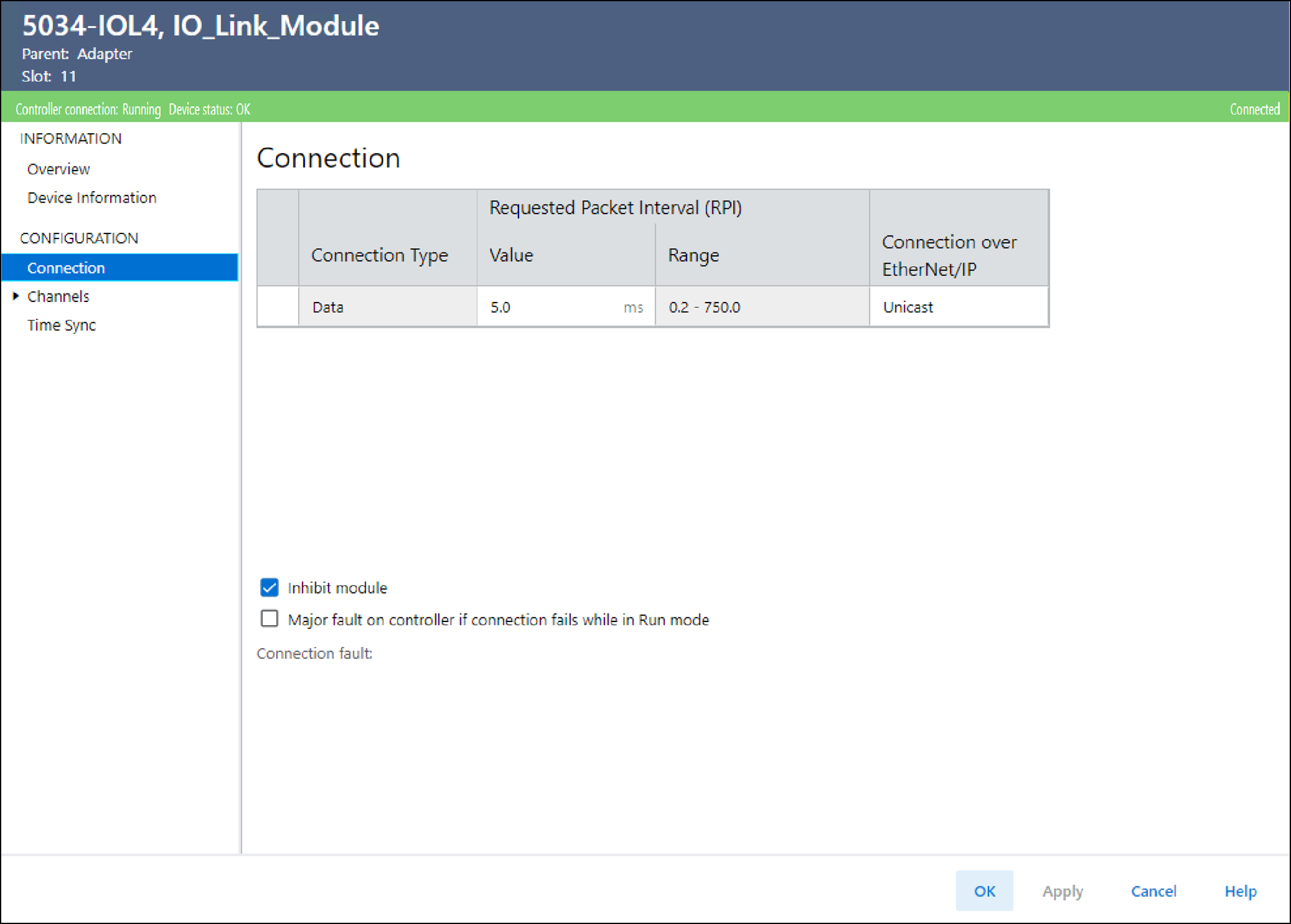This screenshot has height=924, width=1291.
Task: Open the Channels configuration page
Action: (59, 297)
